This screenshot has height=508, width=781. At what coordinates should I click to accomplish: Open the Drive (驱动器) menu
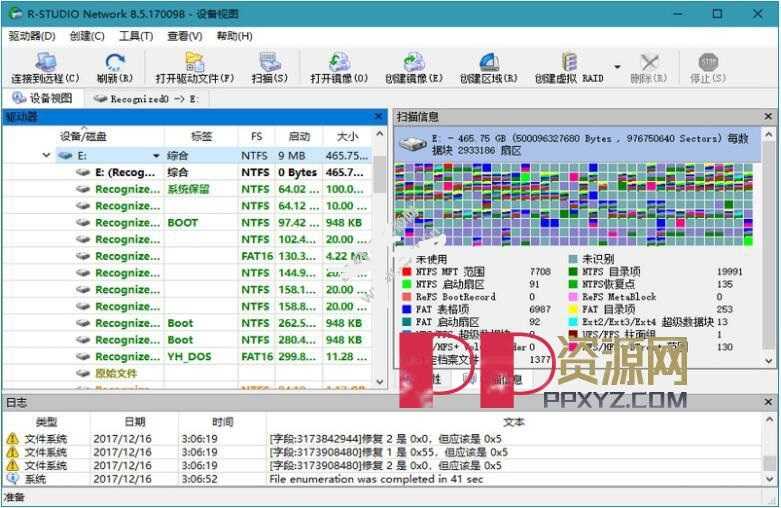(32, 36)
